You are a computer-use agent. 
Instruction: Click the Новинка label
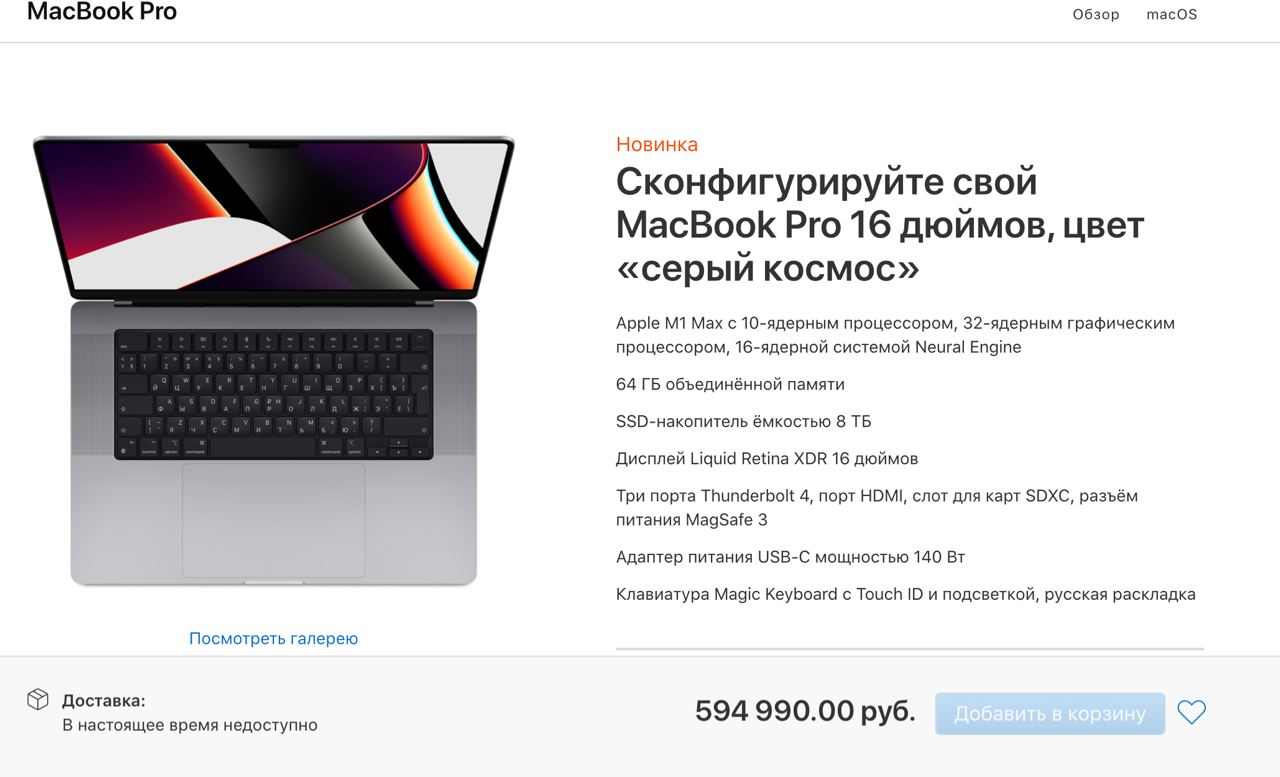point(657,144)
